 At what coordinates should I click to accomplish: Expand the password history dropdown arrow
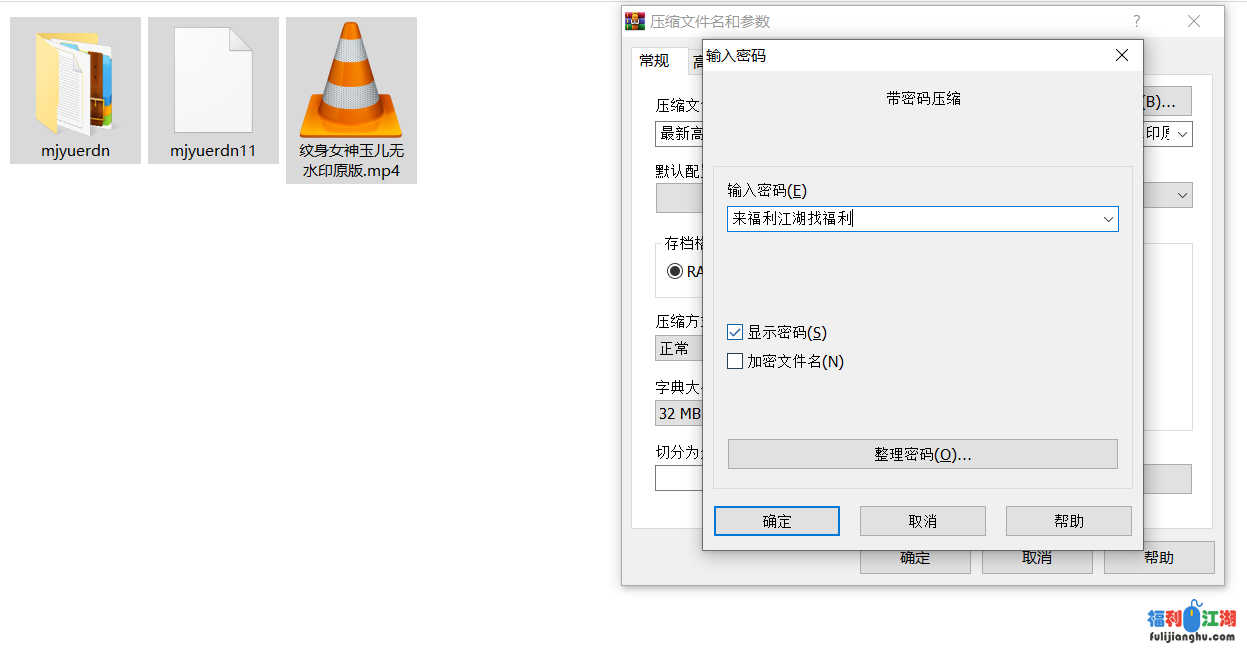point(1108,219)
